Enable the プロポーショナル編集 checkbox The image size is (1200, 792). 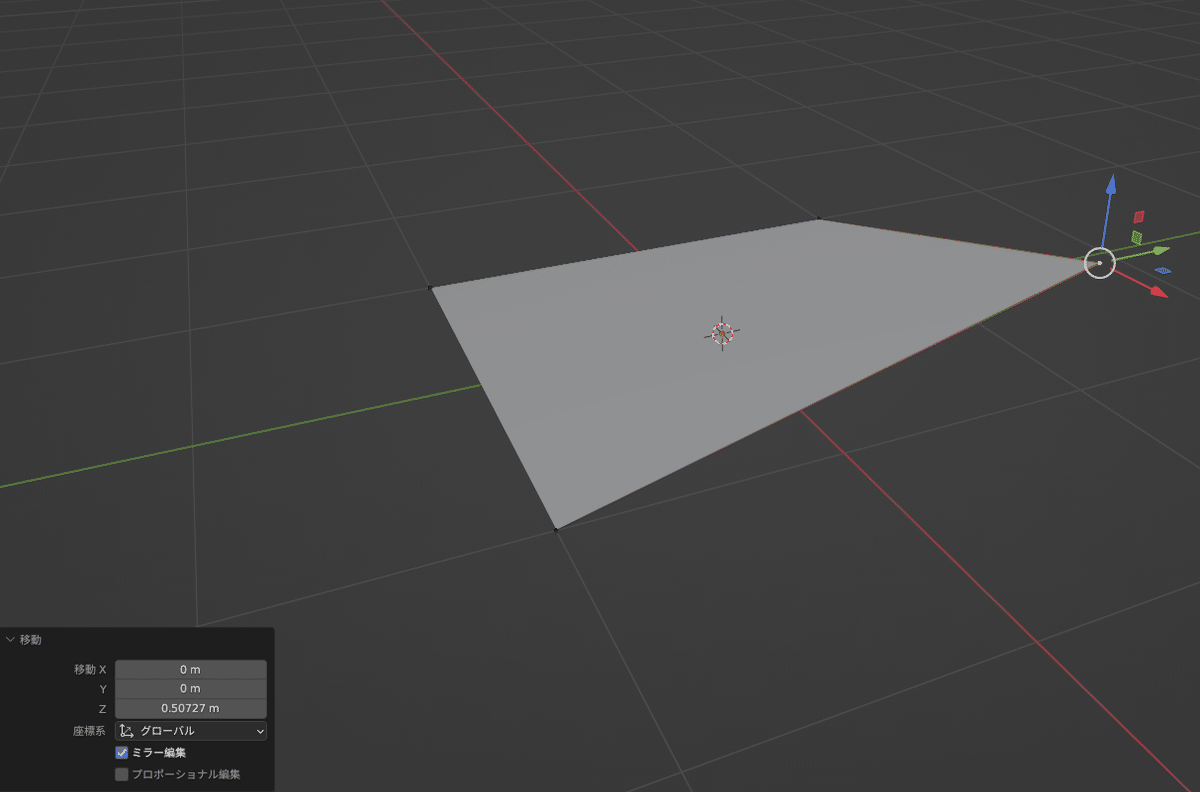[122, 774]
